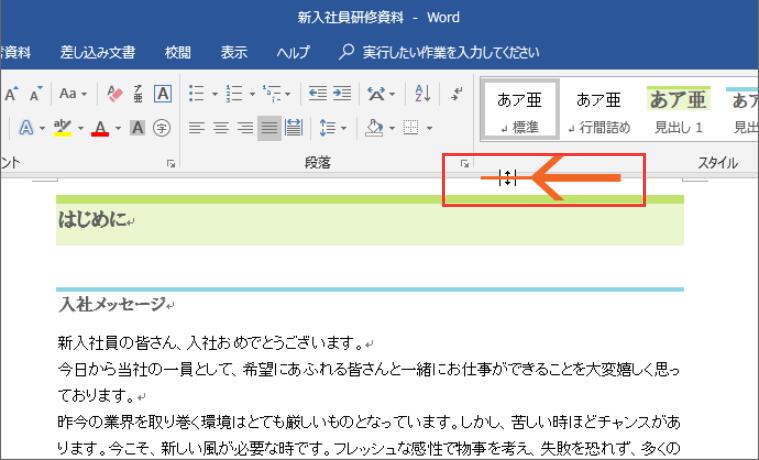Open the 表示 tab
The image size is (759, 460).
coord(234,52)
